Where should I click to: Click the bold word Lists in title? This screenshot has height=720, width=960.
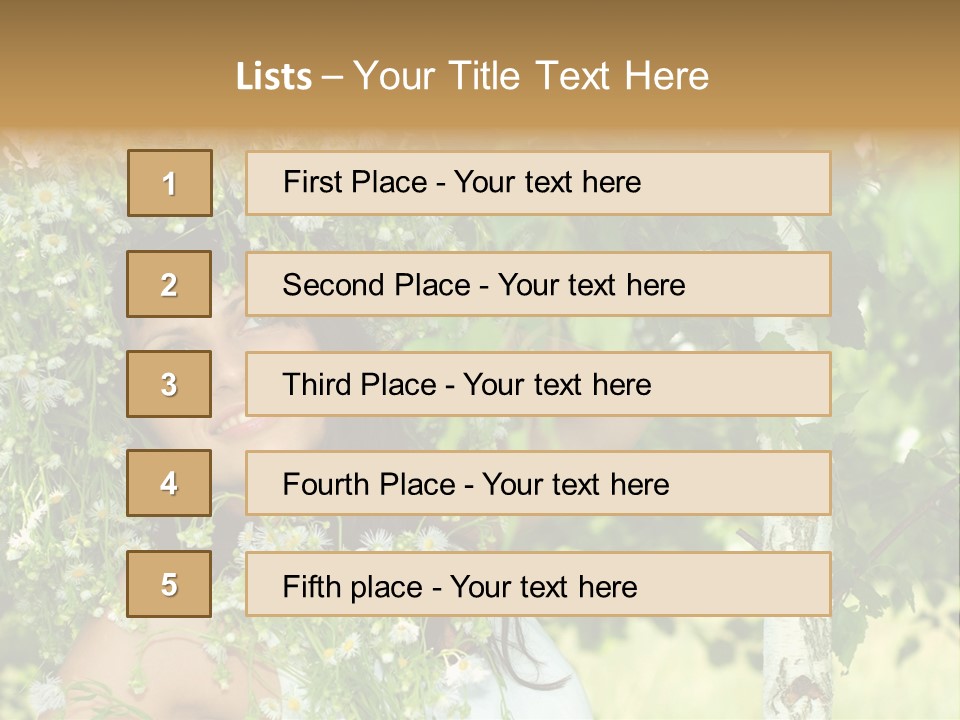pos(273,77)
